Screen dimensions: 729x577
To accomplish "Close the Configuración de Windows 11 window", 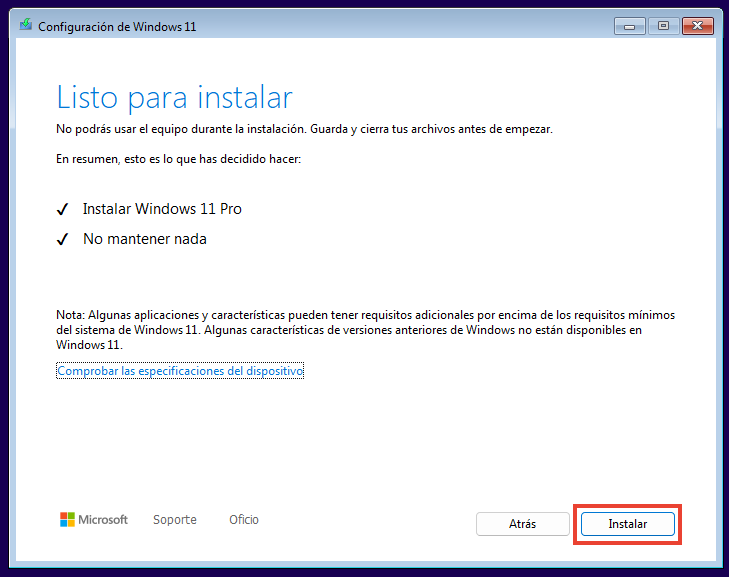I will [x=695, y=25].
